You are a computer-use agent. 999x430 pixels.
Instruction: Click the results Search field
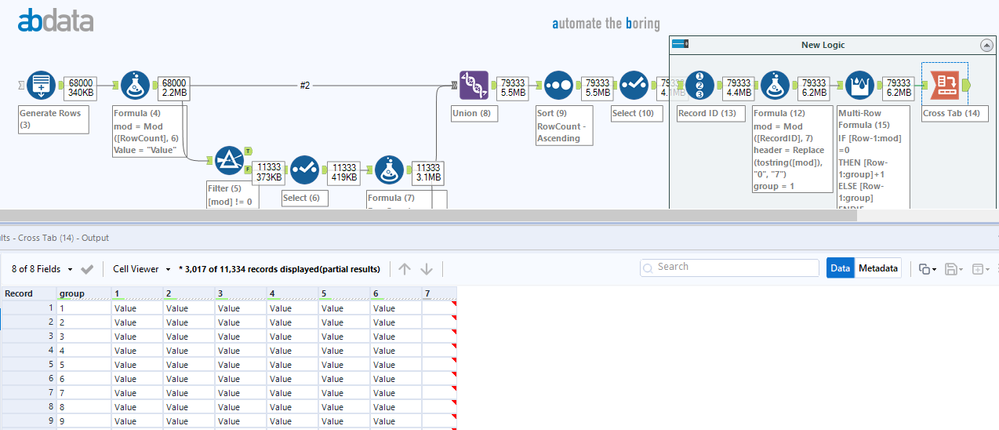click(729, 268)
